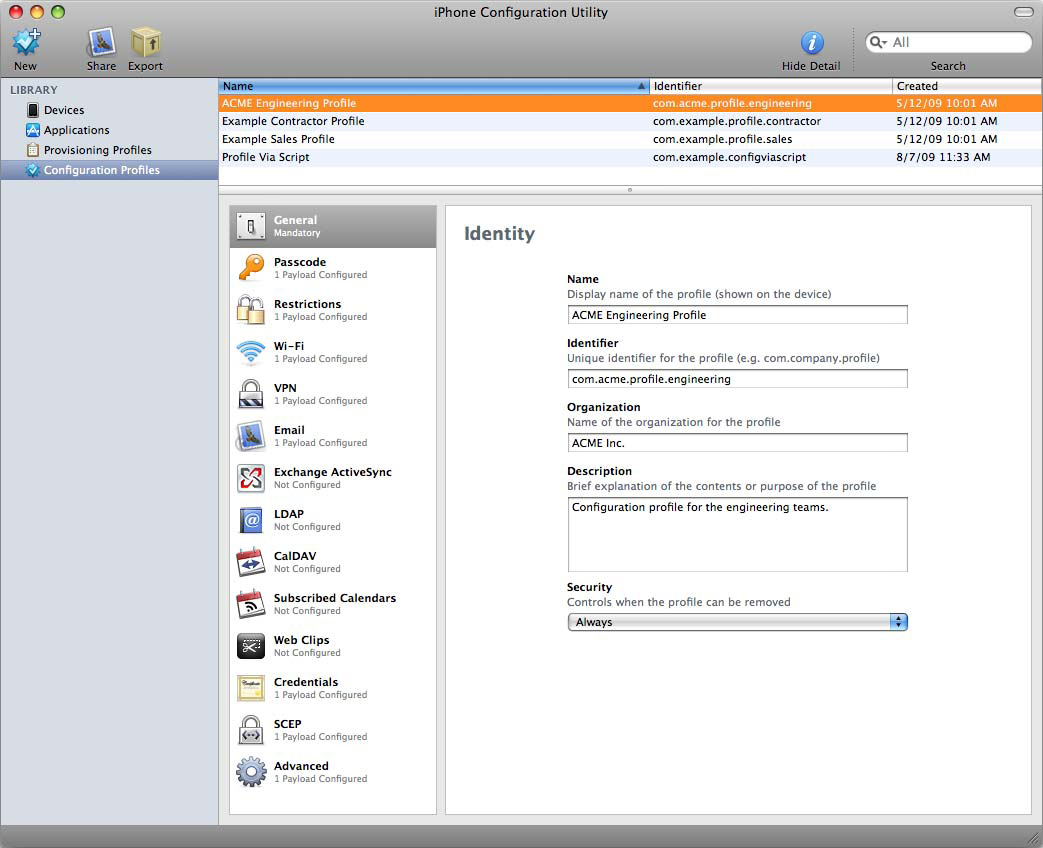This screenshot has height=848, width=1043.
Task: Select the Example Sales Profile row
Action: point(630,139)
